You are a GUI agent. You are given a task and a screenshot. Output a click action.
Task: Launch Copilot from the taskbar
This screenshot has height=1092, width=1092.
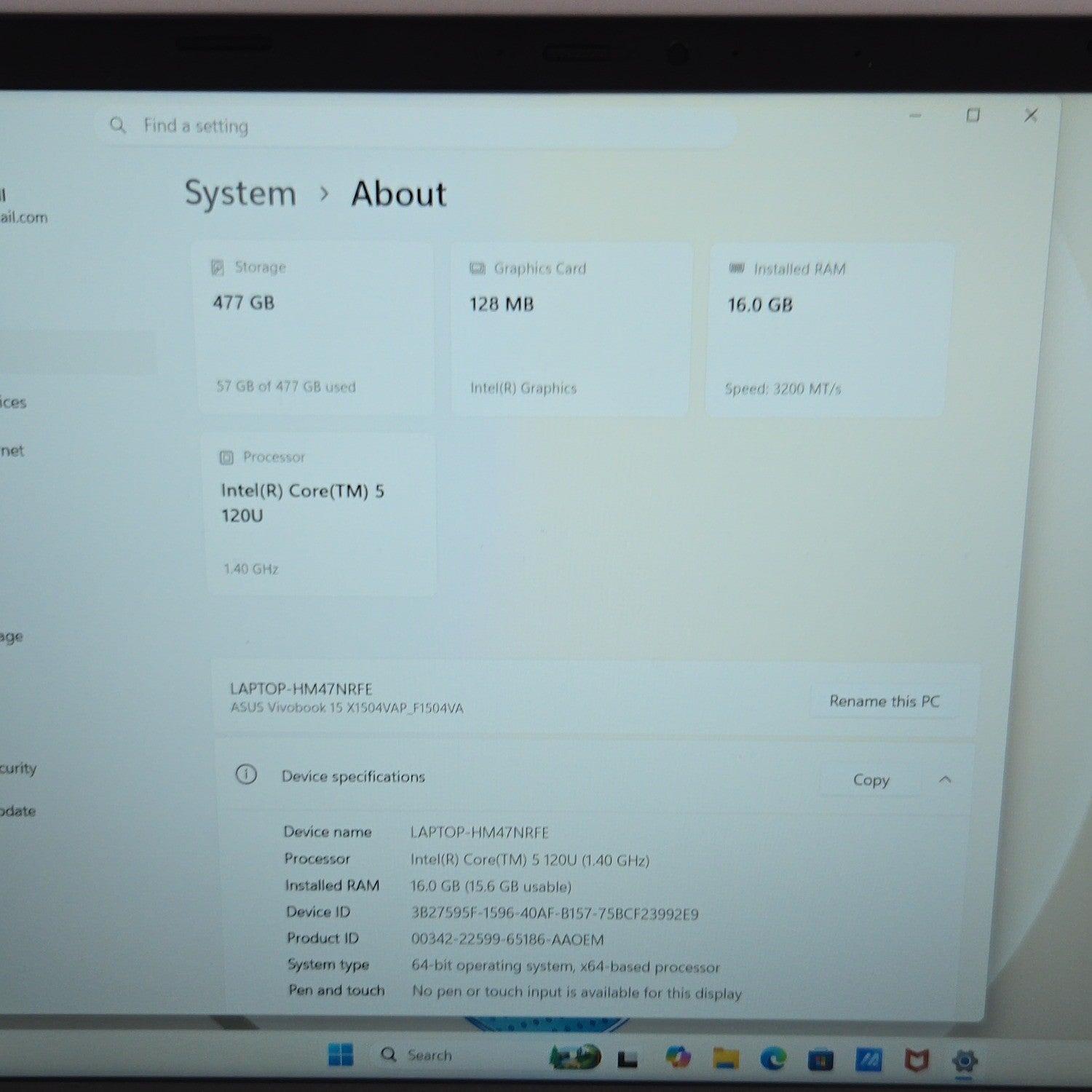pos(677,1057)
